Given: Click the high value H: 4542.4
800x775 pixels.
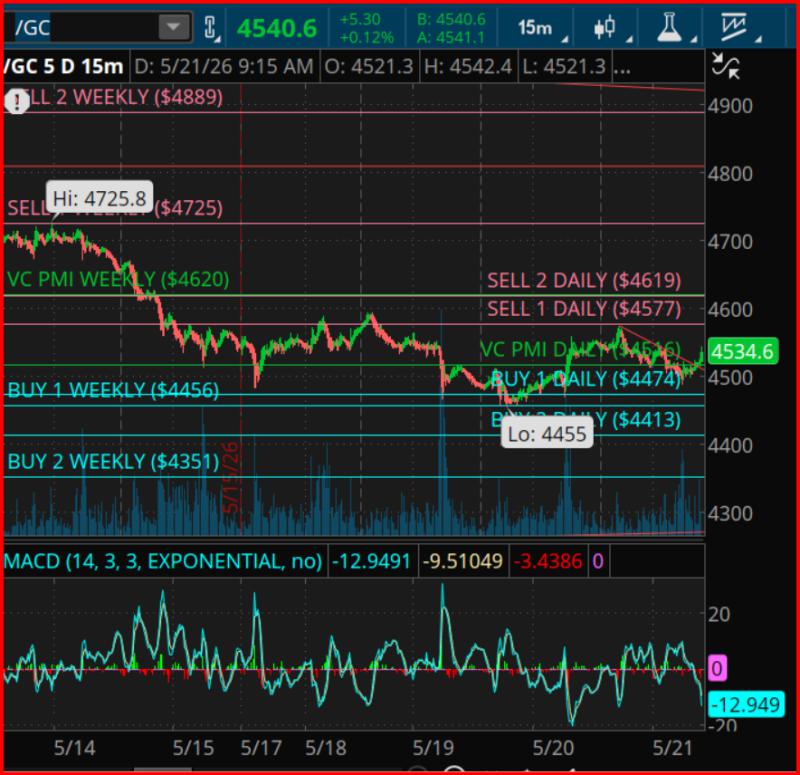Looking at the screenshot, I should [467, 66].
